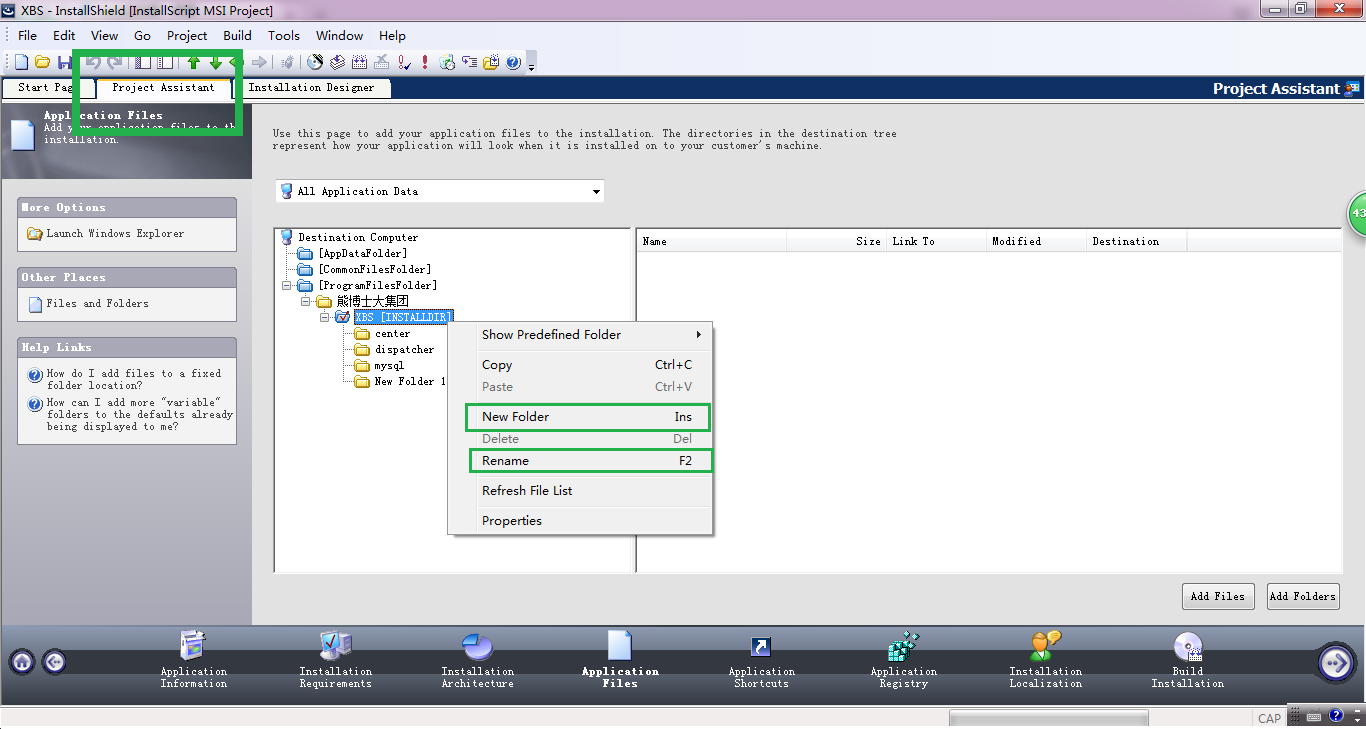1366x729 pixels.
Task: Open the Project menu
Action: point(187,35)
